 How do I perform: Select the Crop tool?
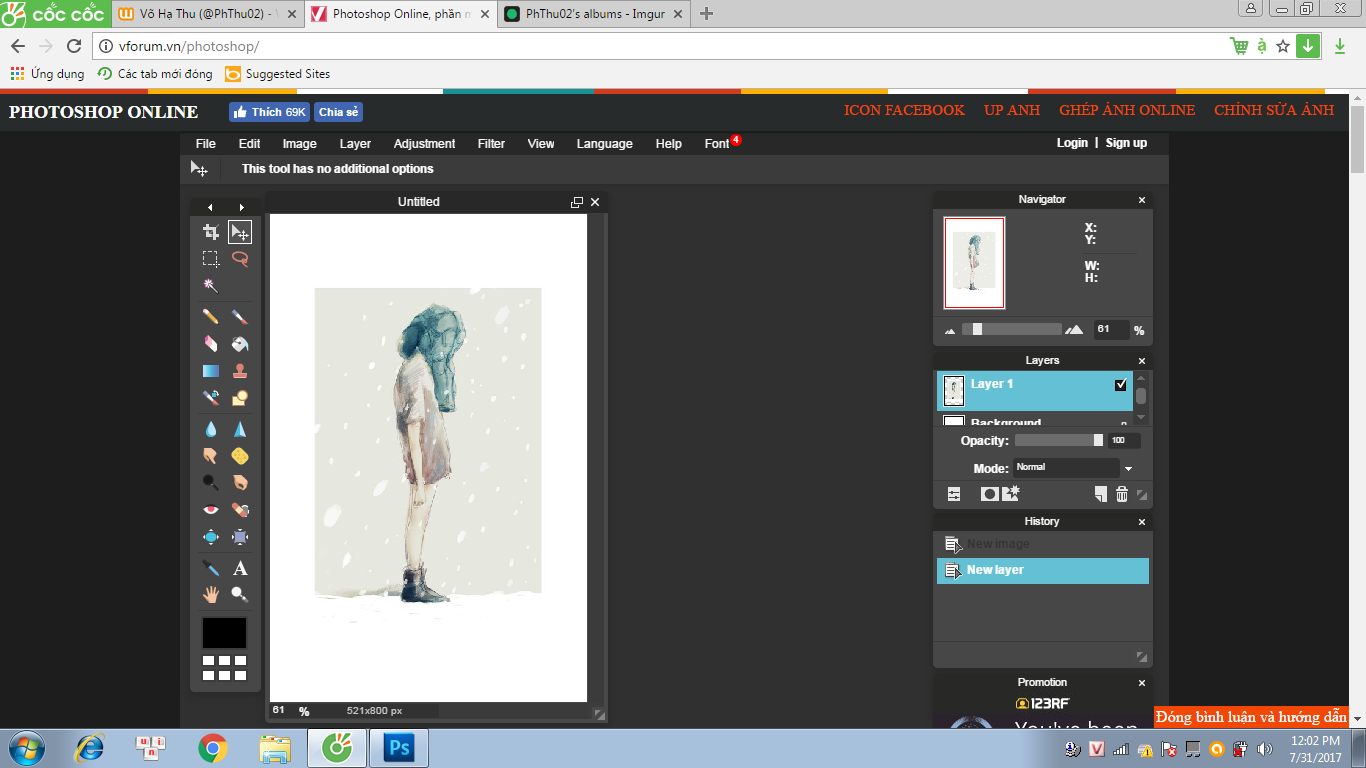[x=211, y=232]
